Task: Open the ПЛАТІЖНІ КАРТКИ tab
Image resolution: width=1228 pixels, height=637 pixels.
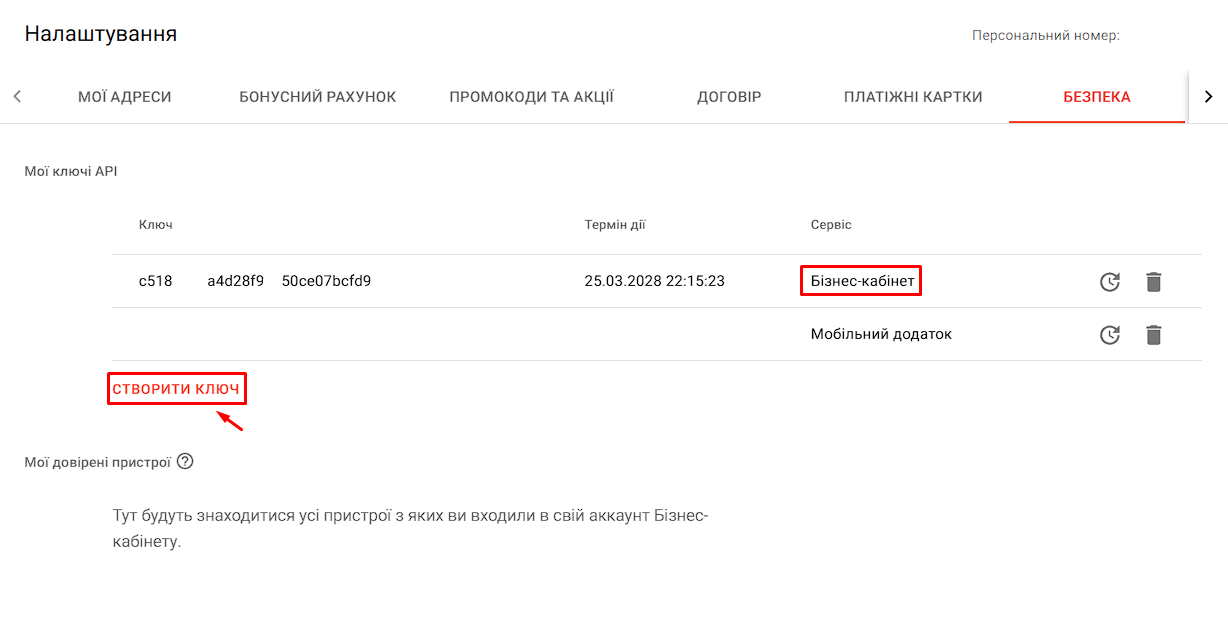Action: coord(913,96)
